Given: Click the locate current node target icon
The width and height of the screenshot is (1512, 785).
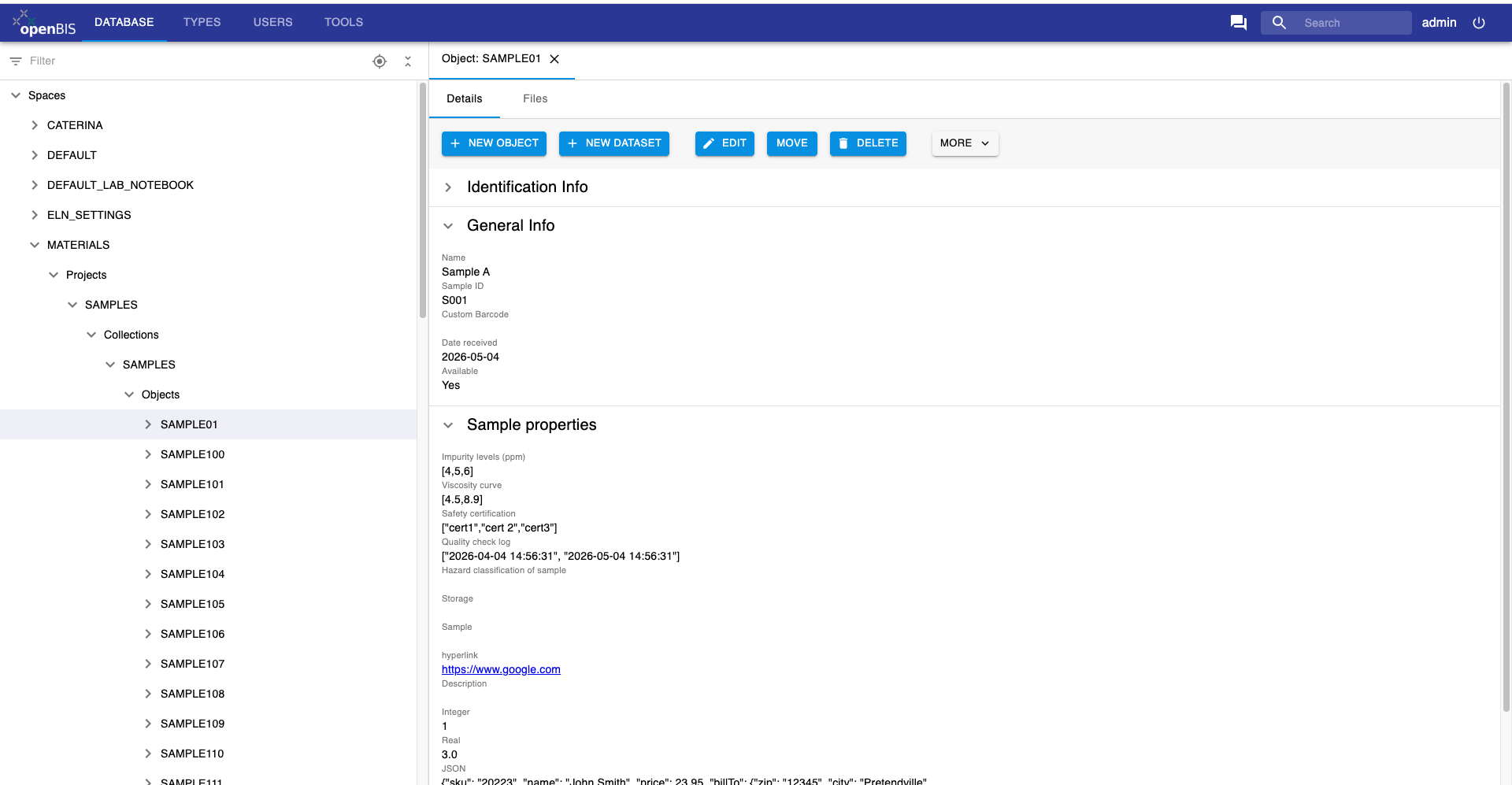Looking at the screenshot, I should (x=380, y=61).
